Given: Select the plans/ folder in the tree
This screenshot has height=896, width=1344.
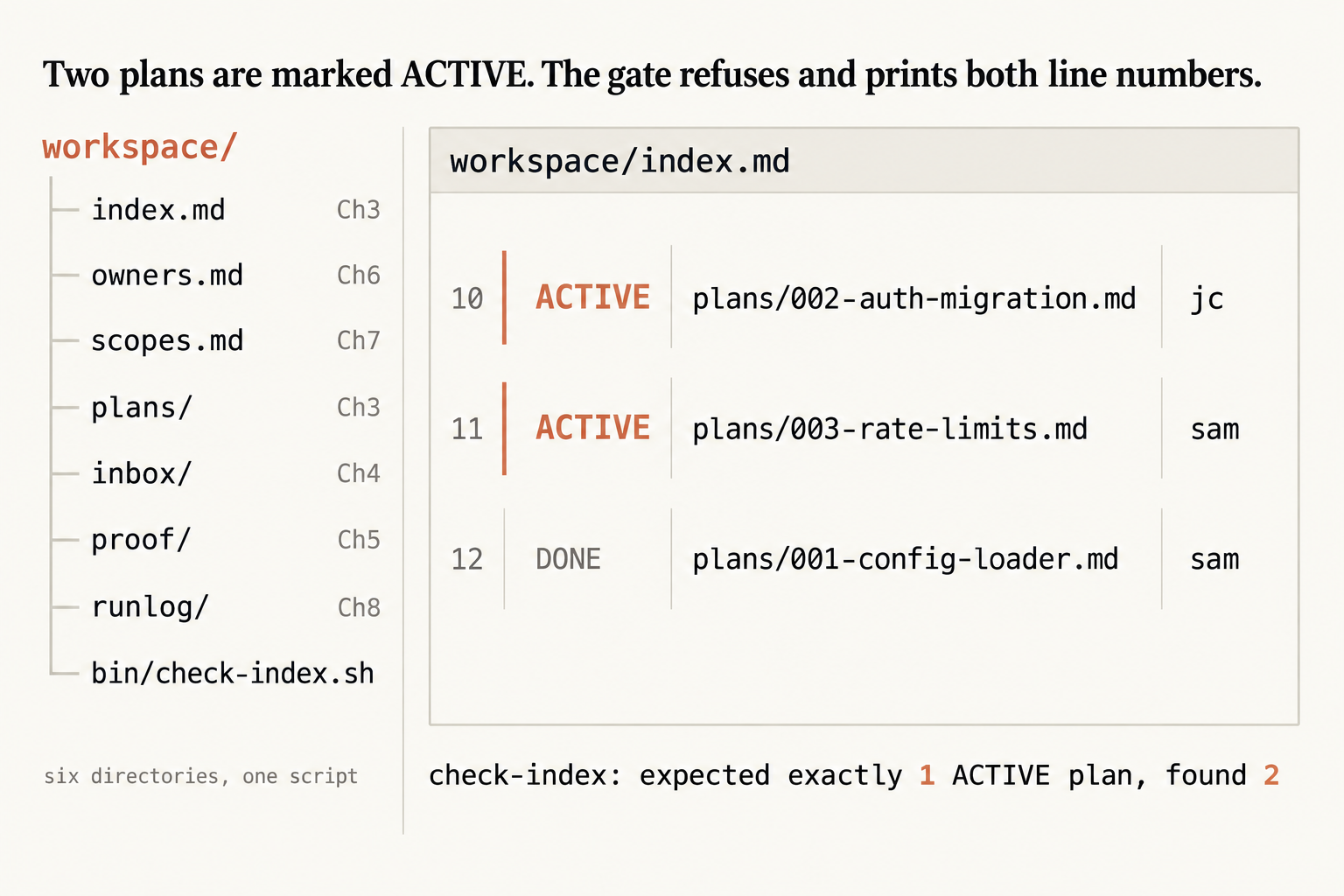Looking at the screenshot, I should (x=142, y=408).
